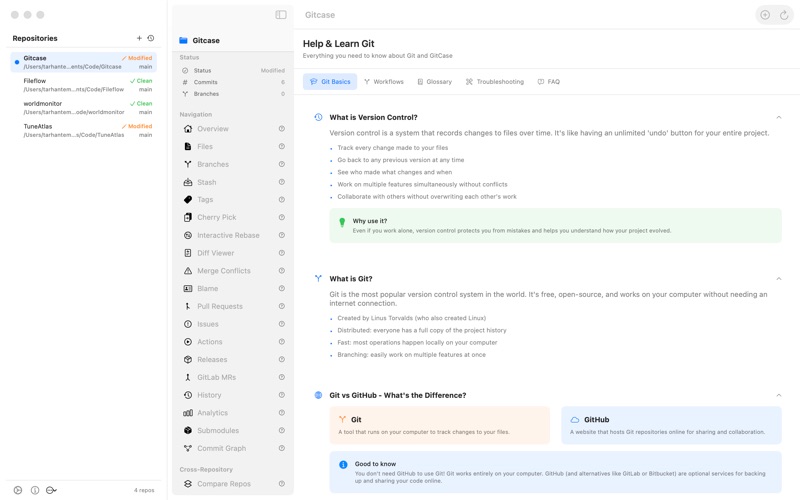
Task: Toggle the sidebar panel icon
Action: point(281,15)
